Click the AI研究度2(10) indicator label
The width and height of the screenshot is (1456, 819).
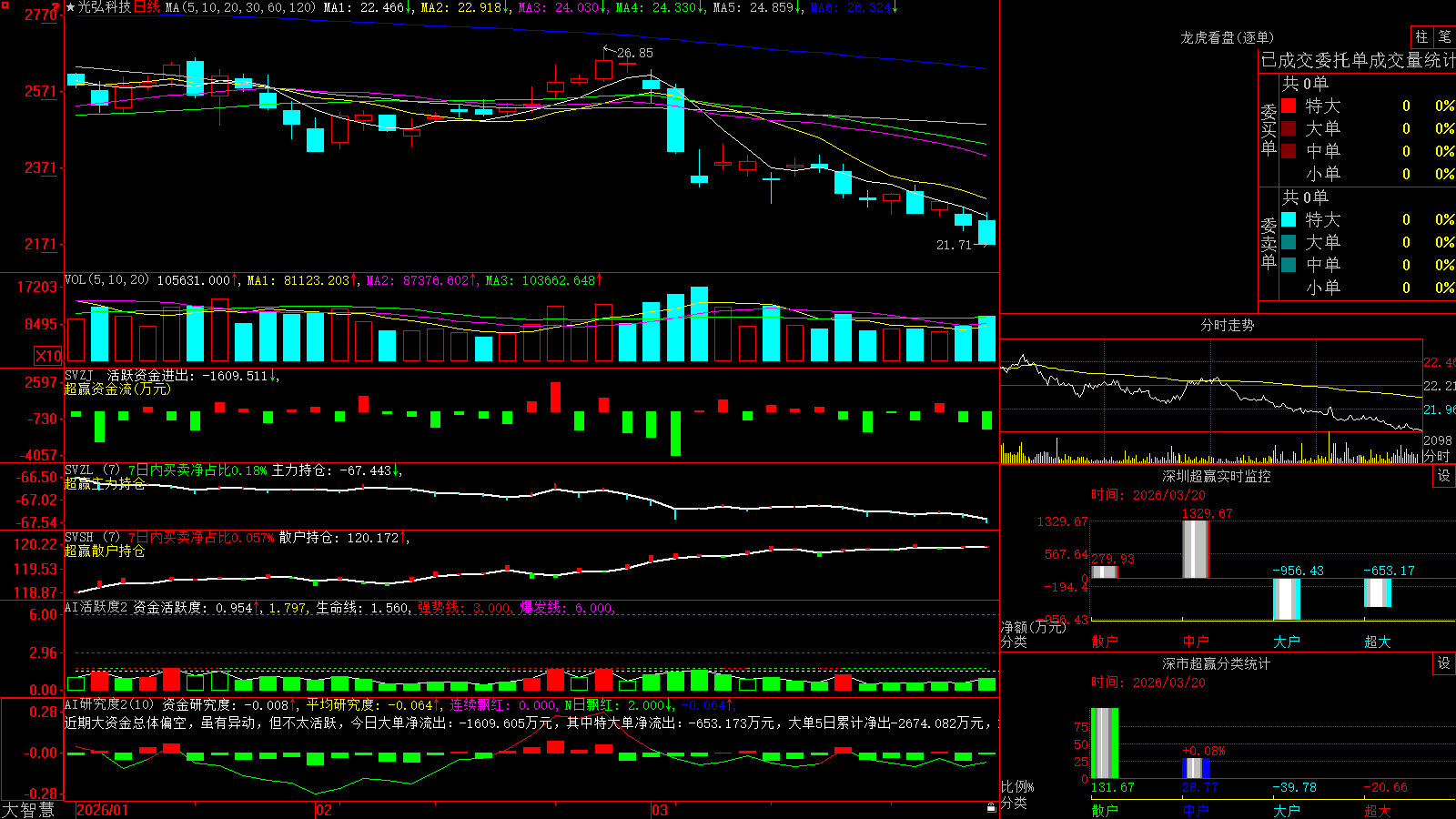[109, 704]
